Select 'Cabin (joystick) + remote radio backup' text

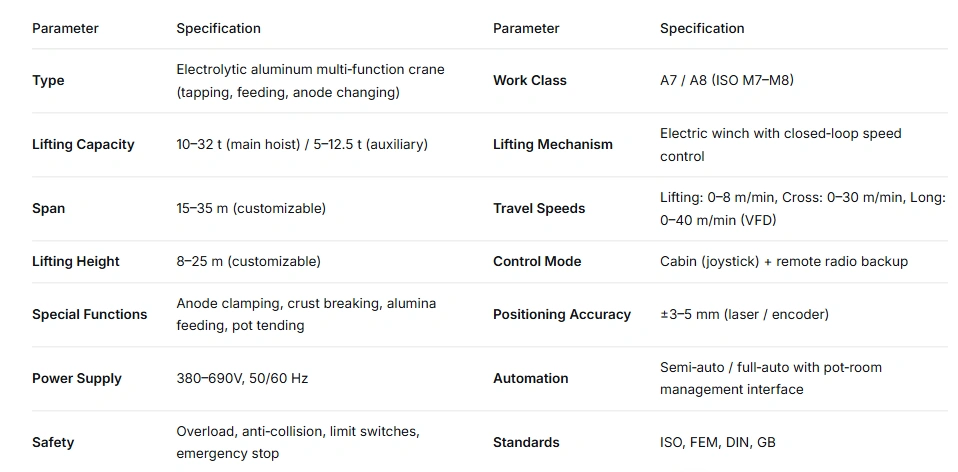click(784, 262)
